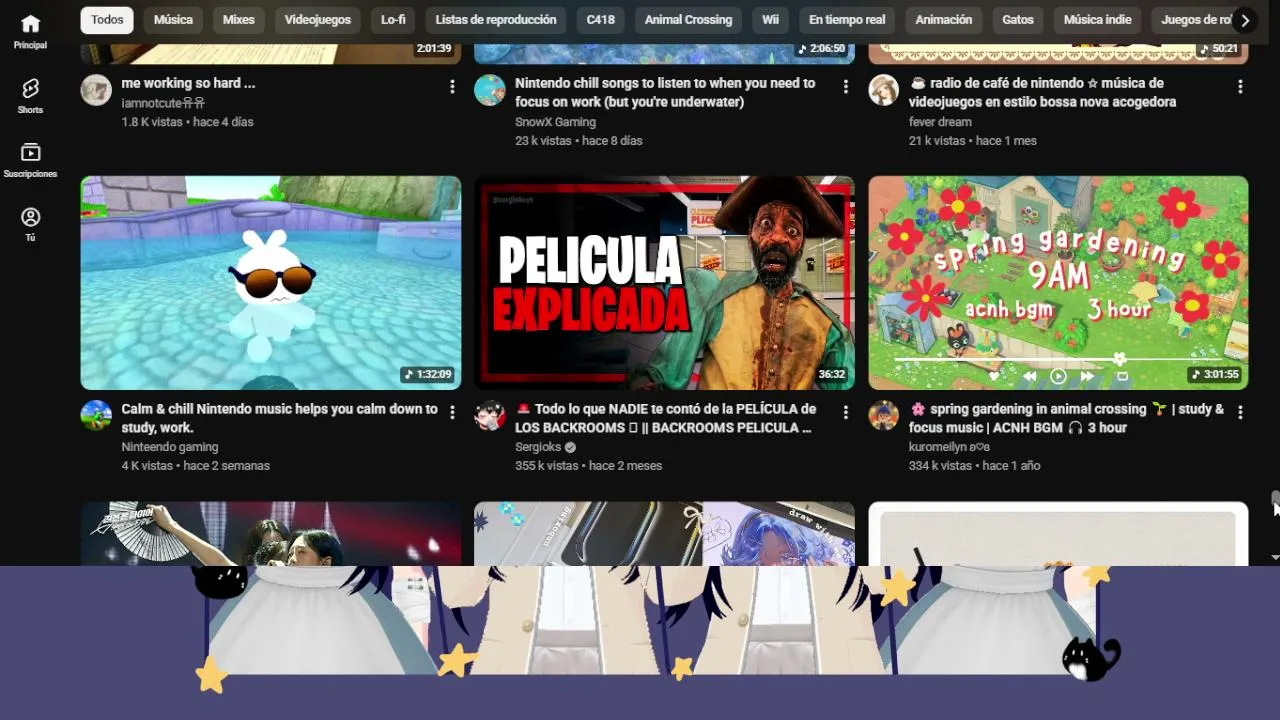Viewport: 1280px width, 720px height.
Task: Filter by the Música chip
Action: 174,20
